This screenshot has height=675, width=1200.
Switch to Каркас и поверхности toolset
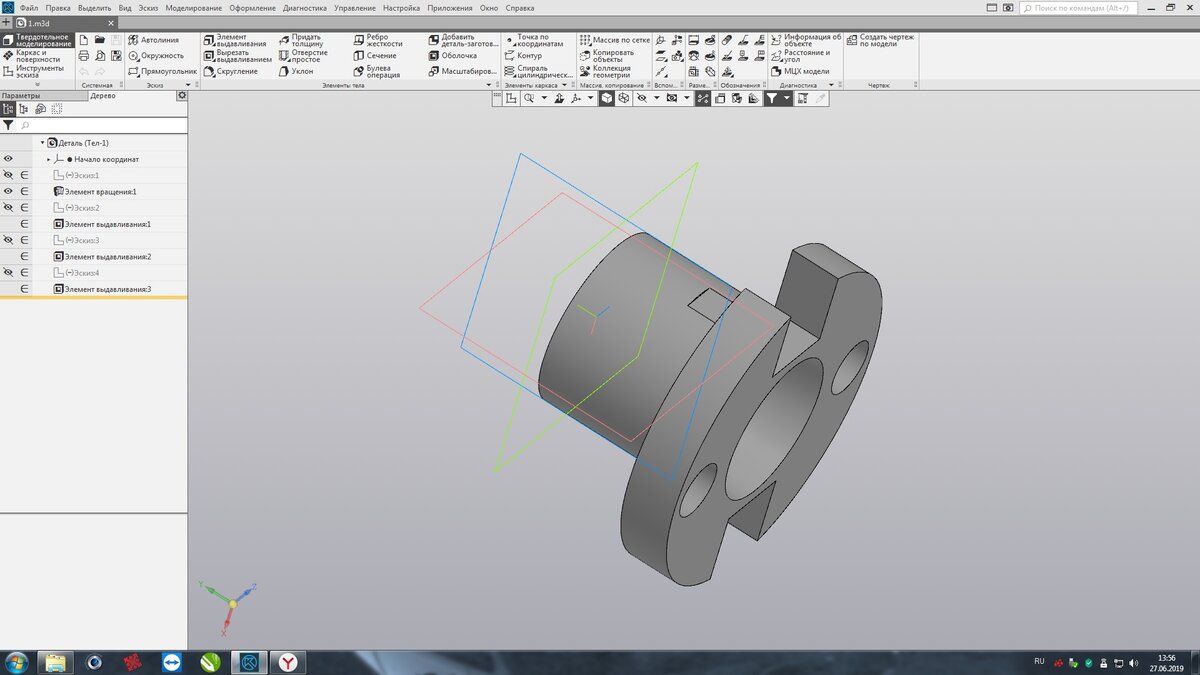point(37,56)
